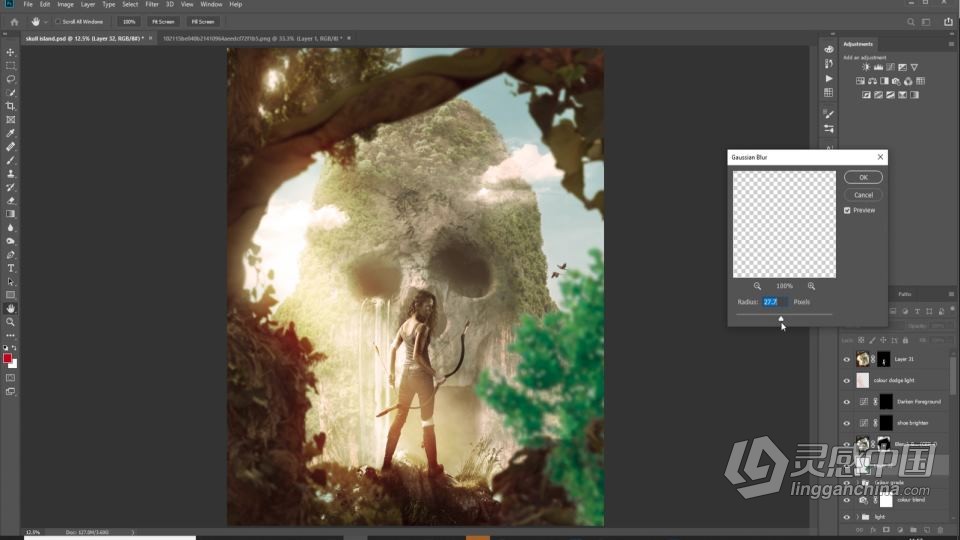The height and width of the screenshot is (540, 960).
Task: Open the Window menu
Action: coord(211,4)
